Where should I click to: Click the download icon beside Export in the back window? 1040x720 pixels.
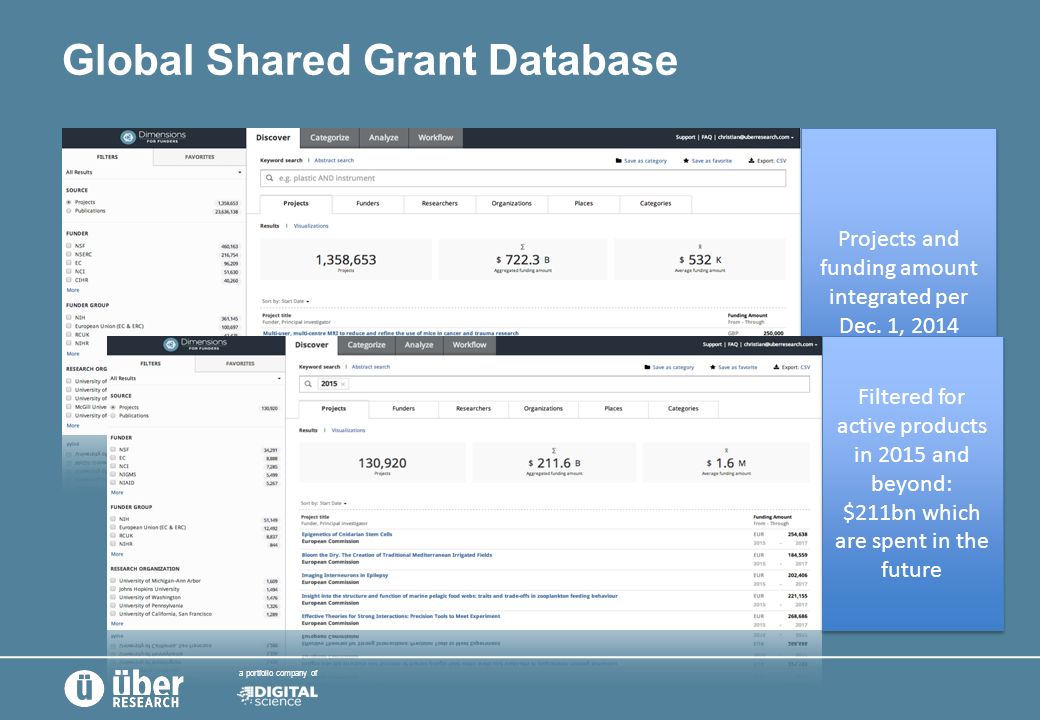point(751,160)
